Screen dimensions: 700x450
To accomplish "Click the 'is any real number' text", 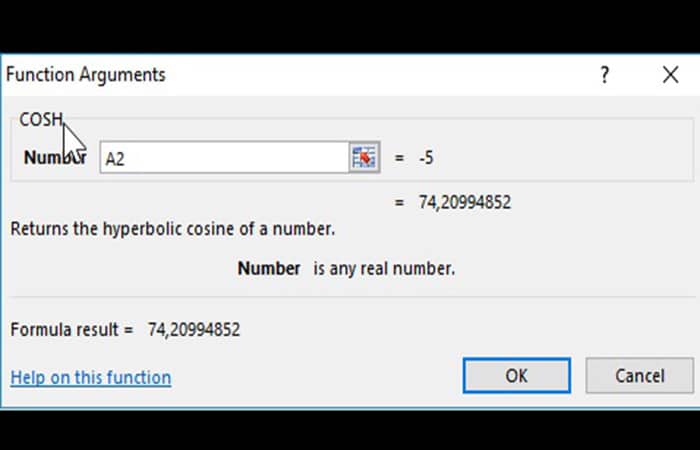I will pos(384,268).
